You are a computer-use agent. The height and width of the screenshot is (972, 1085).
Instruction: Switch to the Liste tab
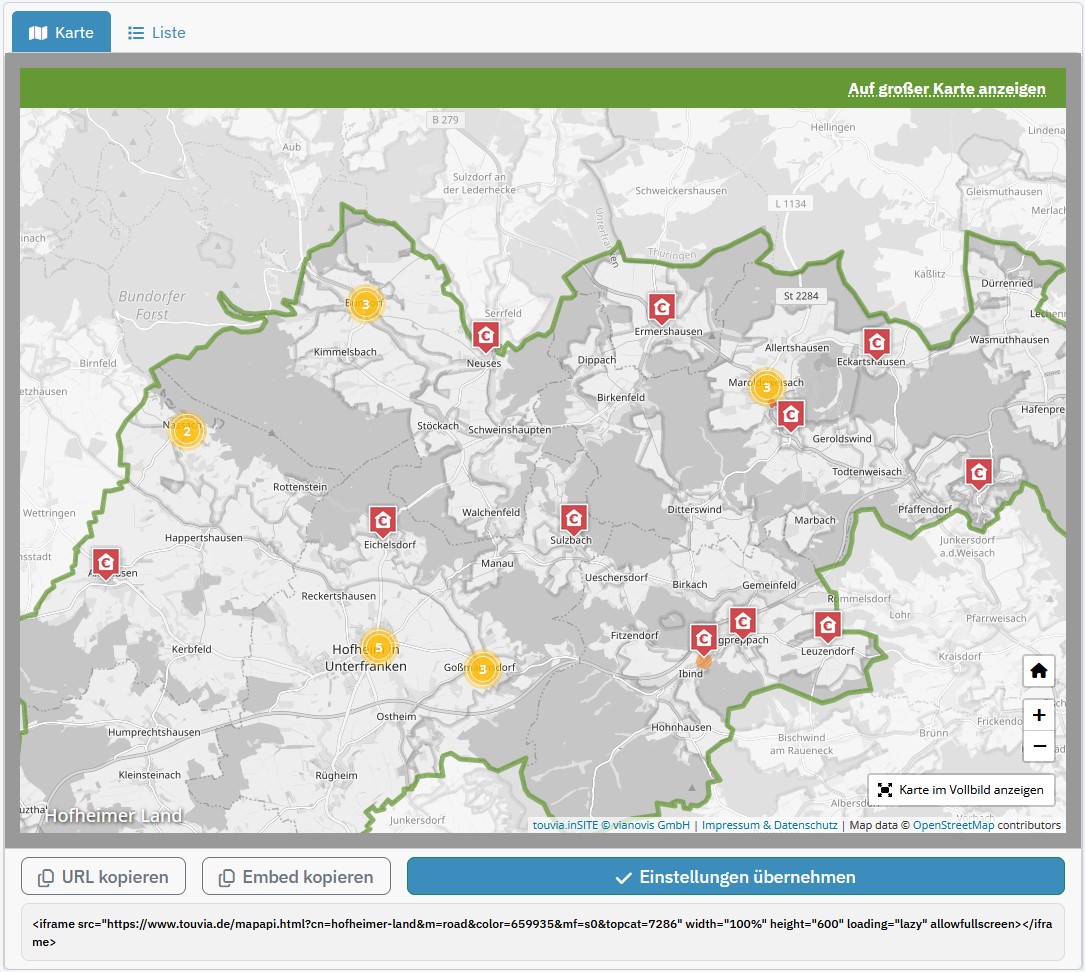point(157,33)
